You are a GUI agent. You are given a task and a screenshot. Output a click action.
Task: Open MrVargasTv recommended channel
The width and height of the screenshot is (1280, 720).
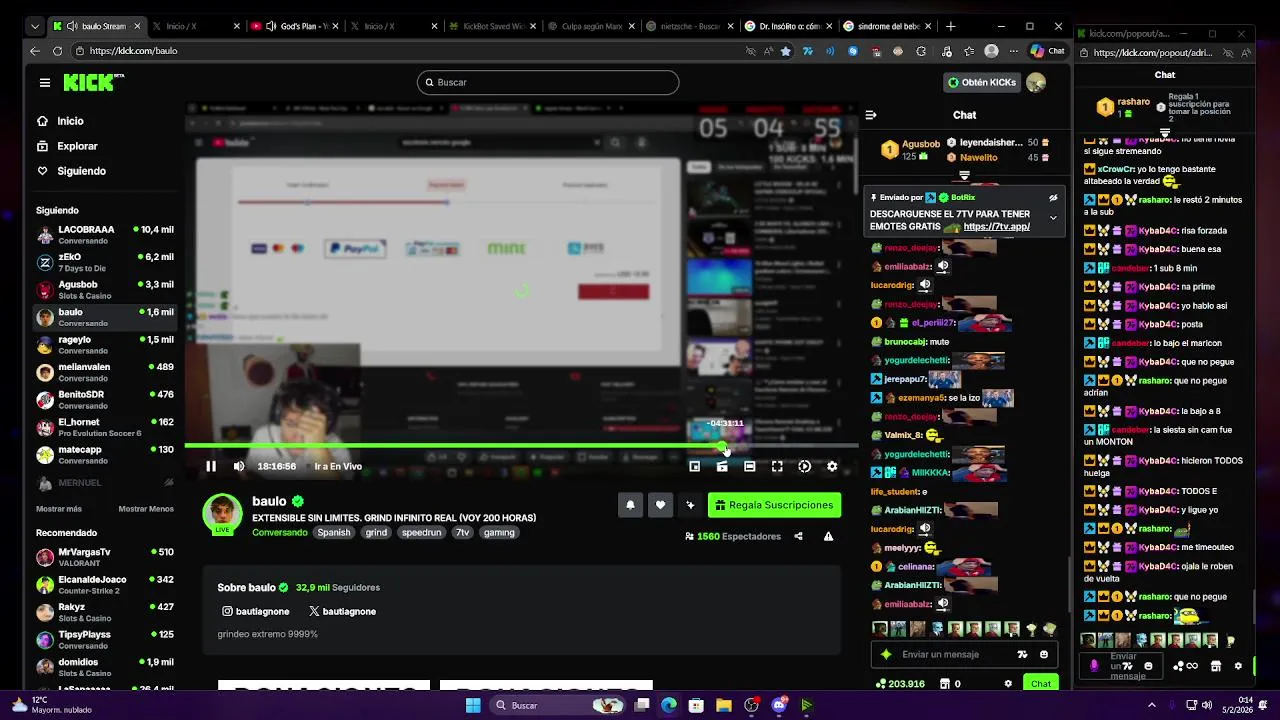[105, 557]
